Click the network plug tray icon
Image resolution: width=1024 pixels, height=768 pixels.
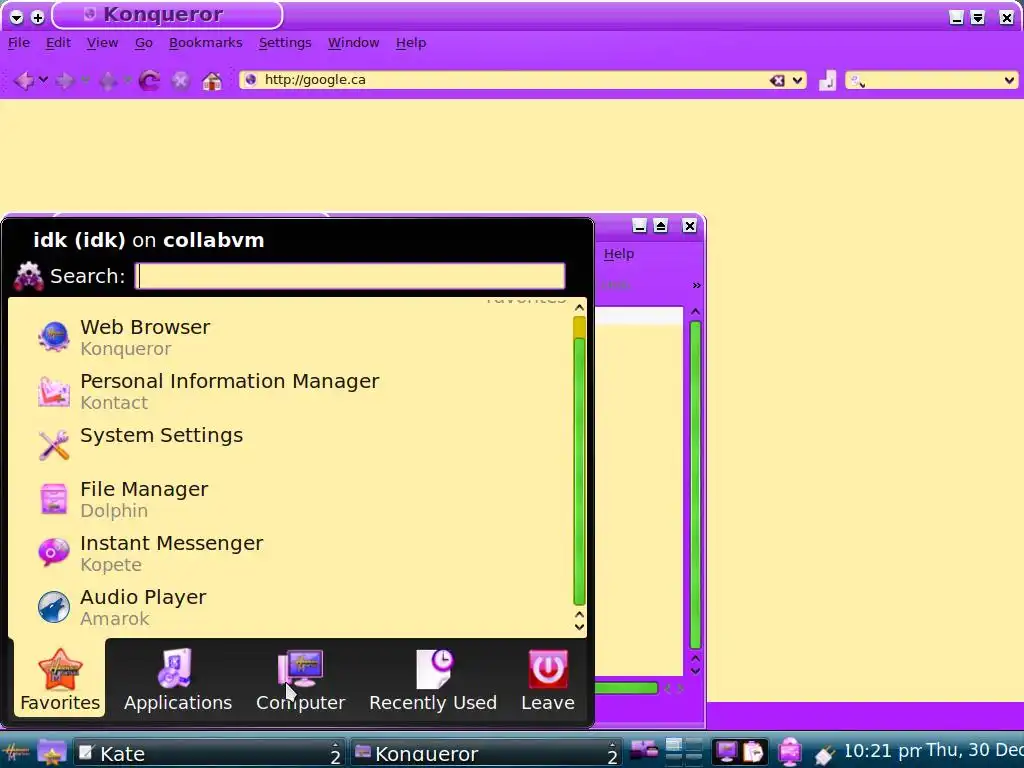click(x=824, y=754)
